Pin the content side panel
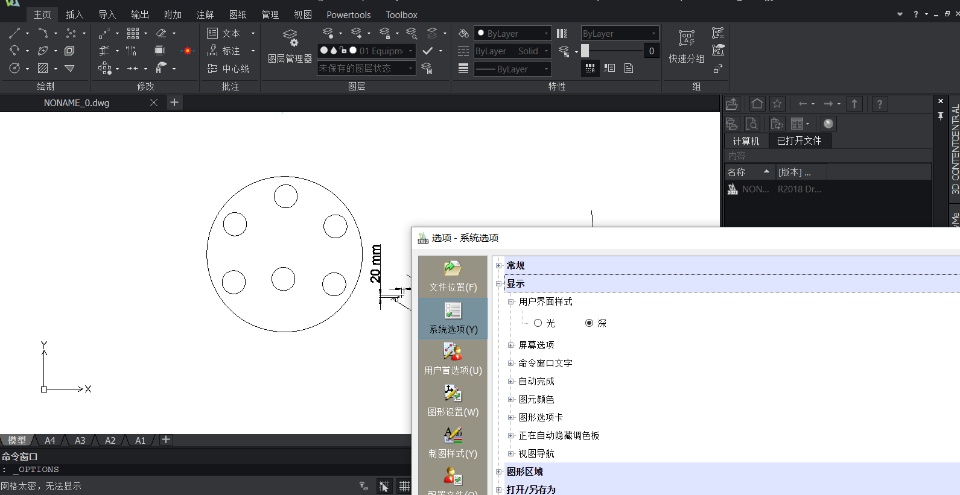960x495 pixels. [941, 116]
